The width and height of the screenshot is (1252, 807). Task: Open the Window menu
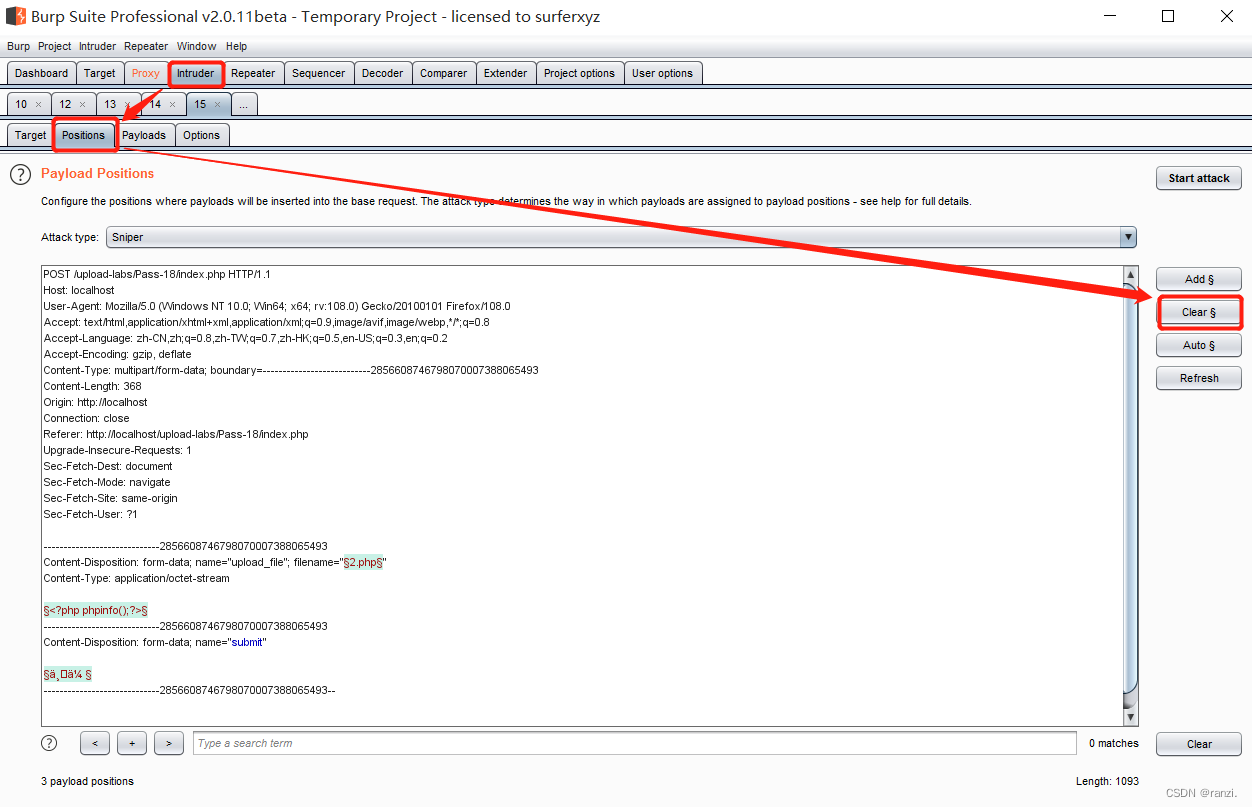tap(196, 46)
